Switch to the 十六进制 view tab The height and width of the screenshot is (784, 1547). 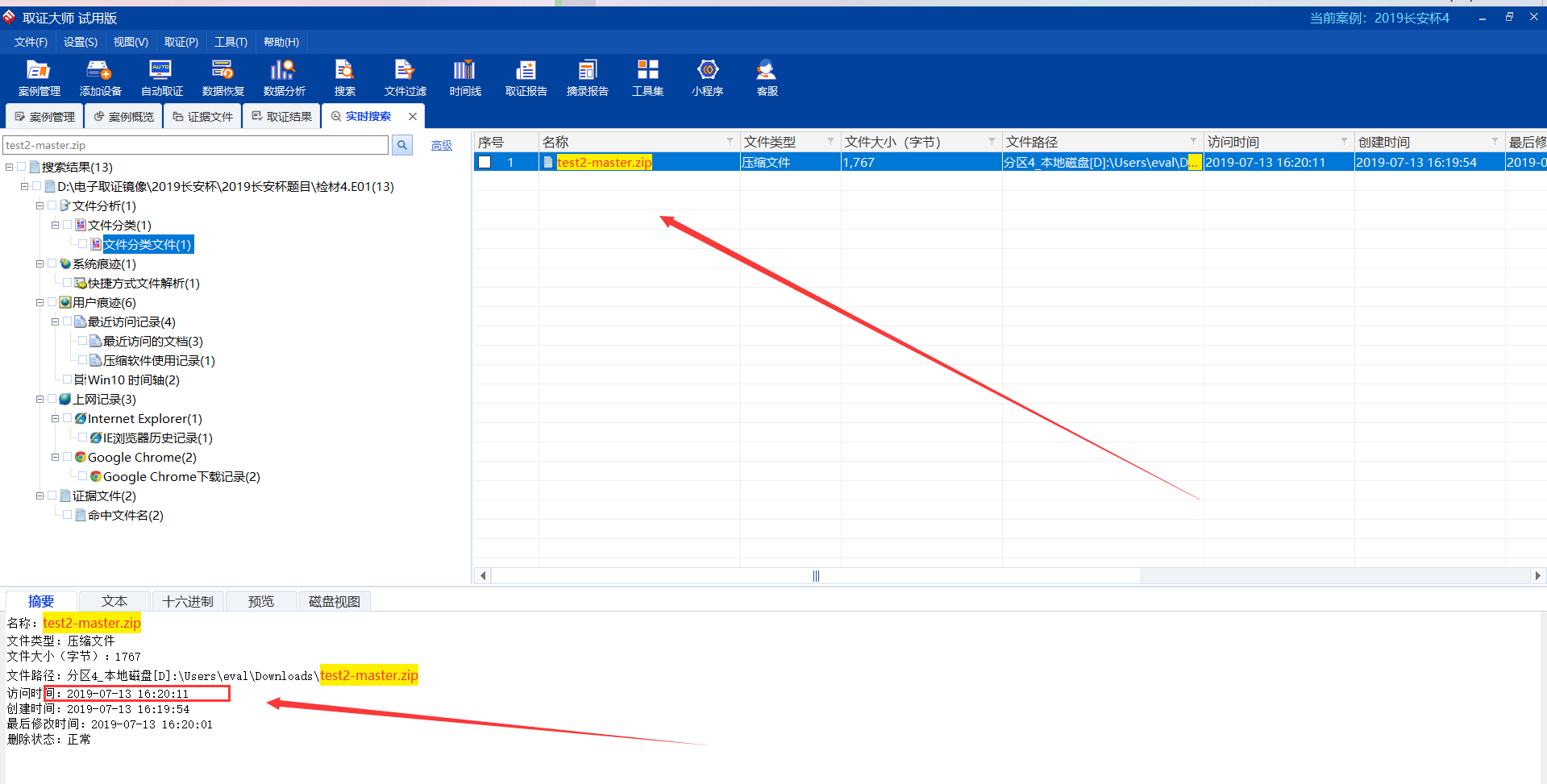point(188,601)
